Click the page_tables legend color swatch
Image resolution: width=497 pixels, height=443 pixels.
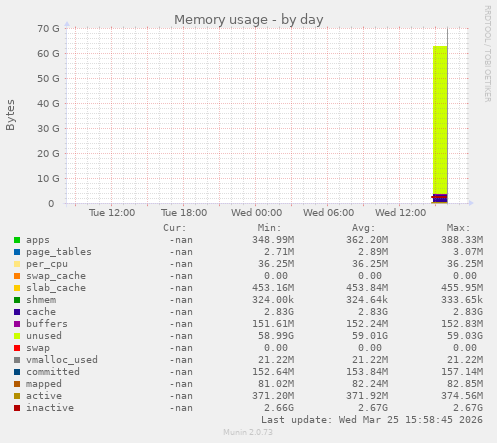tap(17, 252)
